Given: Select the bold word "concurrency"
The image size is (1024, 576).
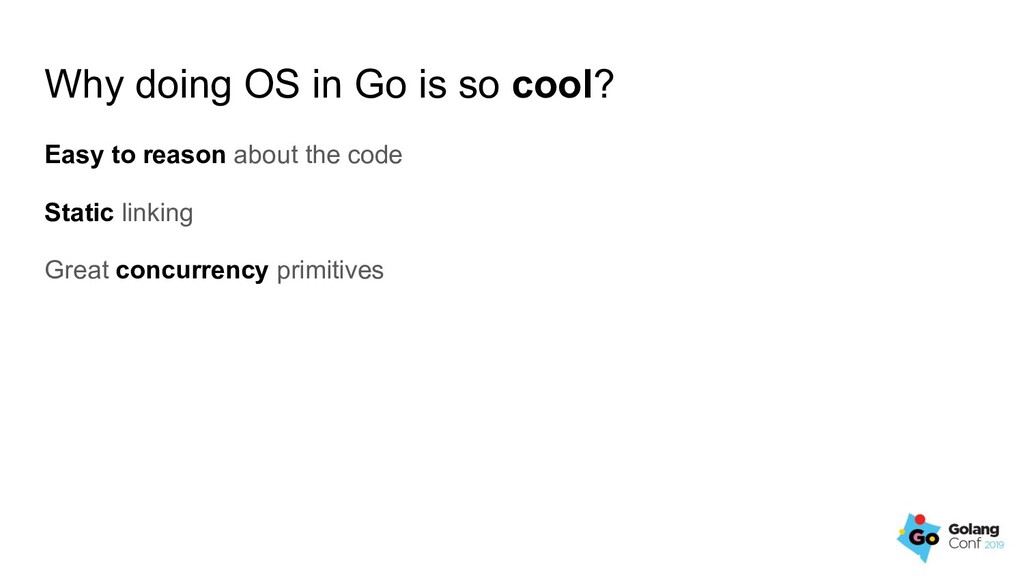Looking at the screenshot, I should point(192,270).
